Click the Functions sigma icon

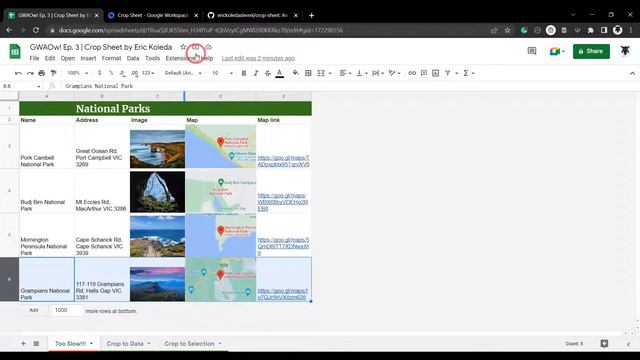[466, 73]
